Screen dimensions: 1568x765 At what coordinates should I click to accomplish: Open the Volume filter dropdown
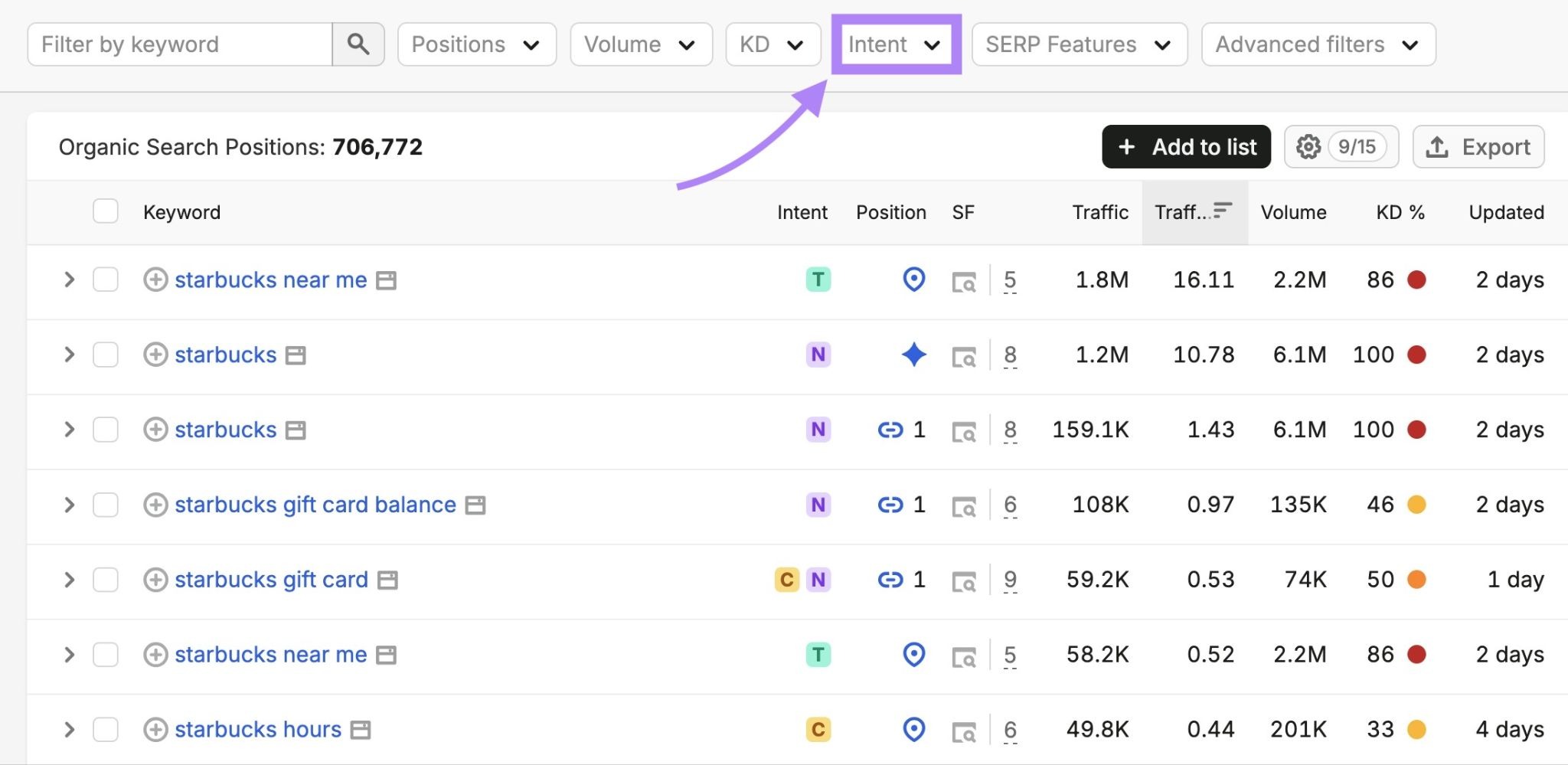click(x=642, y=44)
